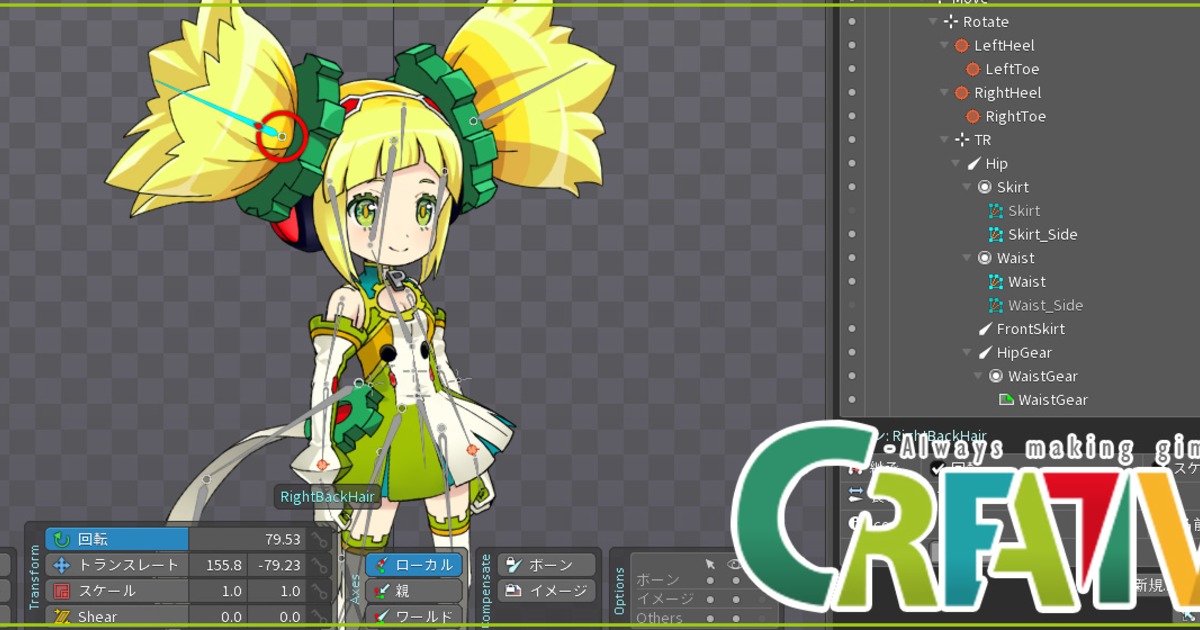Viewport: 1200px width, 630px height.
Task: Click the LeftHeel bone icon
Action: 961,46
